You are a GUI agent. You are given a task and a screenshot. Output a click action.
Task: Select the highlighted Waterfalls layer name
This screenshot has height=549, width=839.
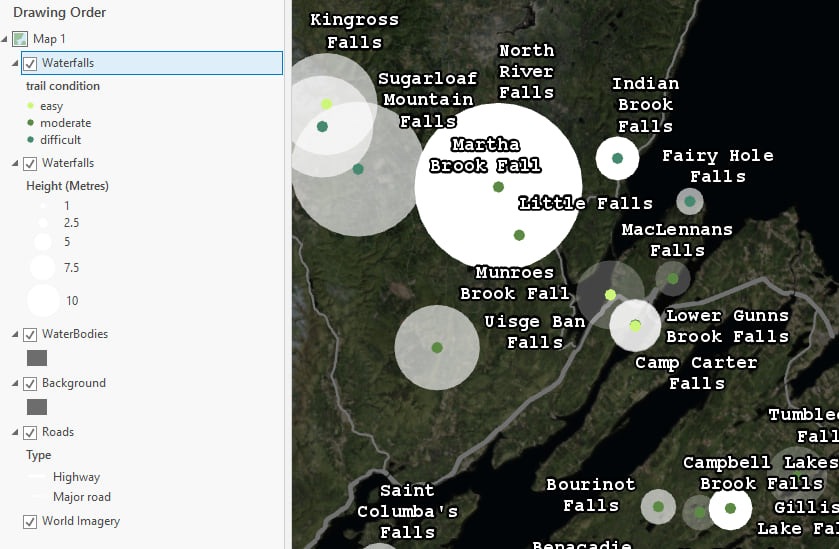pyautogui.click(x=68, y=63)
